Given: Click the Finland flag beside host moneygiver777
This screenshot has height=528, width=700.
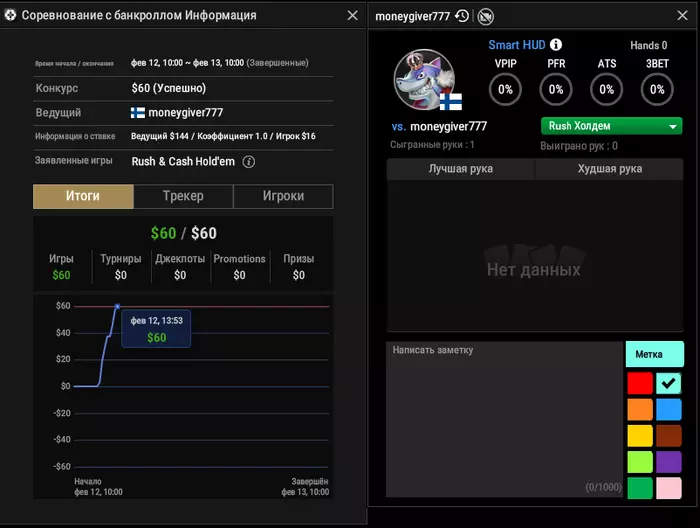Looking at the screenshot, I should click(138, 112).
